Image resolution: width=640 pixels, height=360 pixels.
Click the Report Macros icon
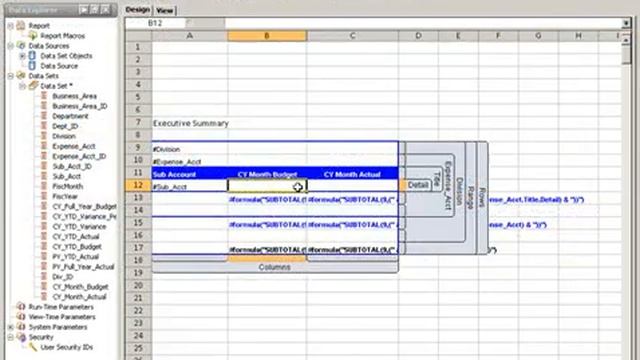(33, 36)
